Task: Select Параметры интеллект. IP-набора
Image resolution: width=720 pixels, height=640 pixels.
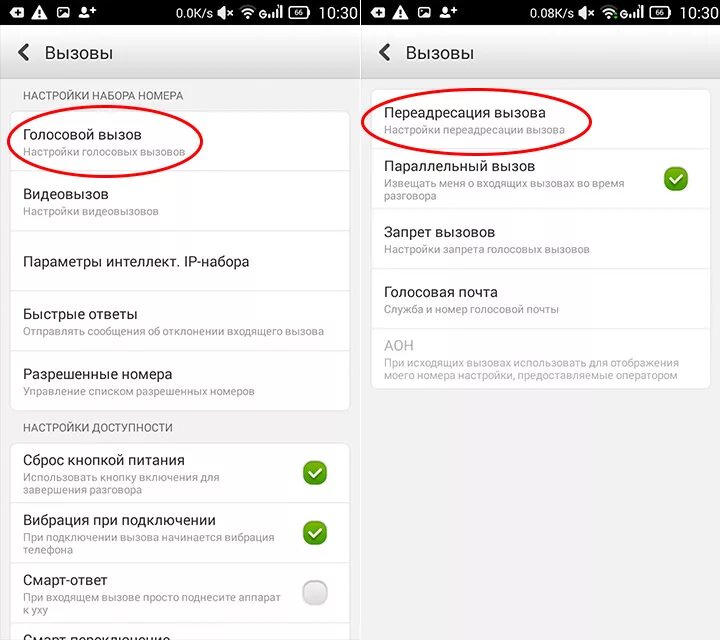Action: tap(180, 261)
